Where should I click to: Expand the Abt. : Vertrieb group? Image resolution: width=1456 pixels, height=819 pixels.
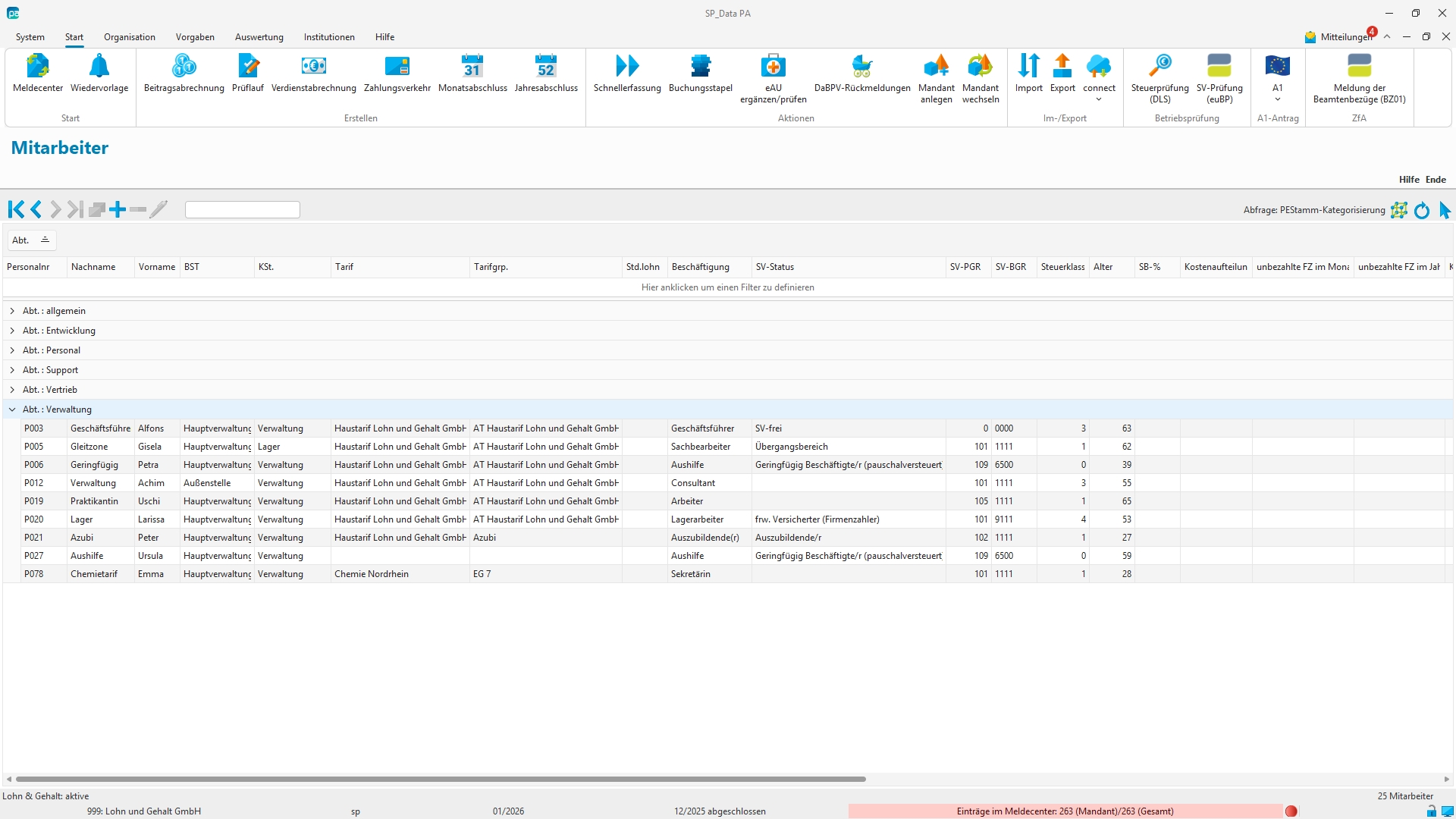click(12, 390)
